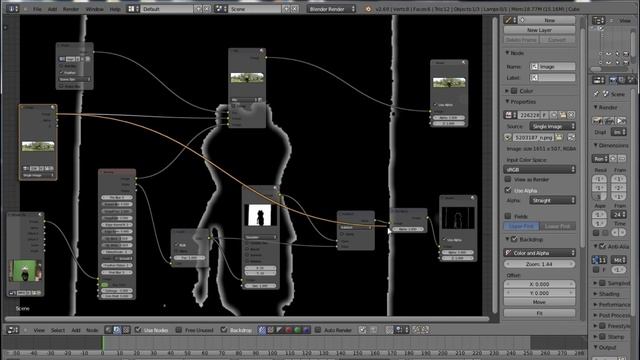Toggle the Backdrop panel checkbox
The image size is (640, 360).
(514, 239)
